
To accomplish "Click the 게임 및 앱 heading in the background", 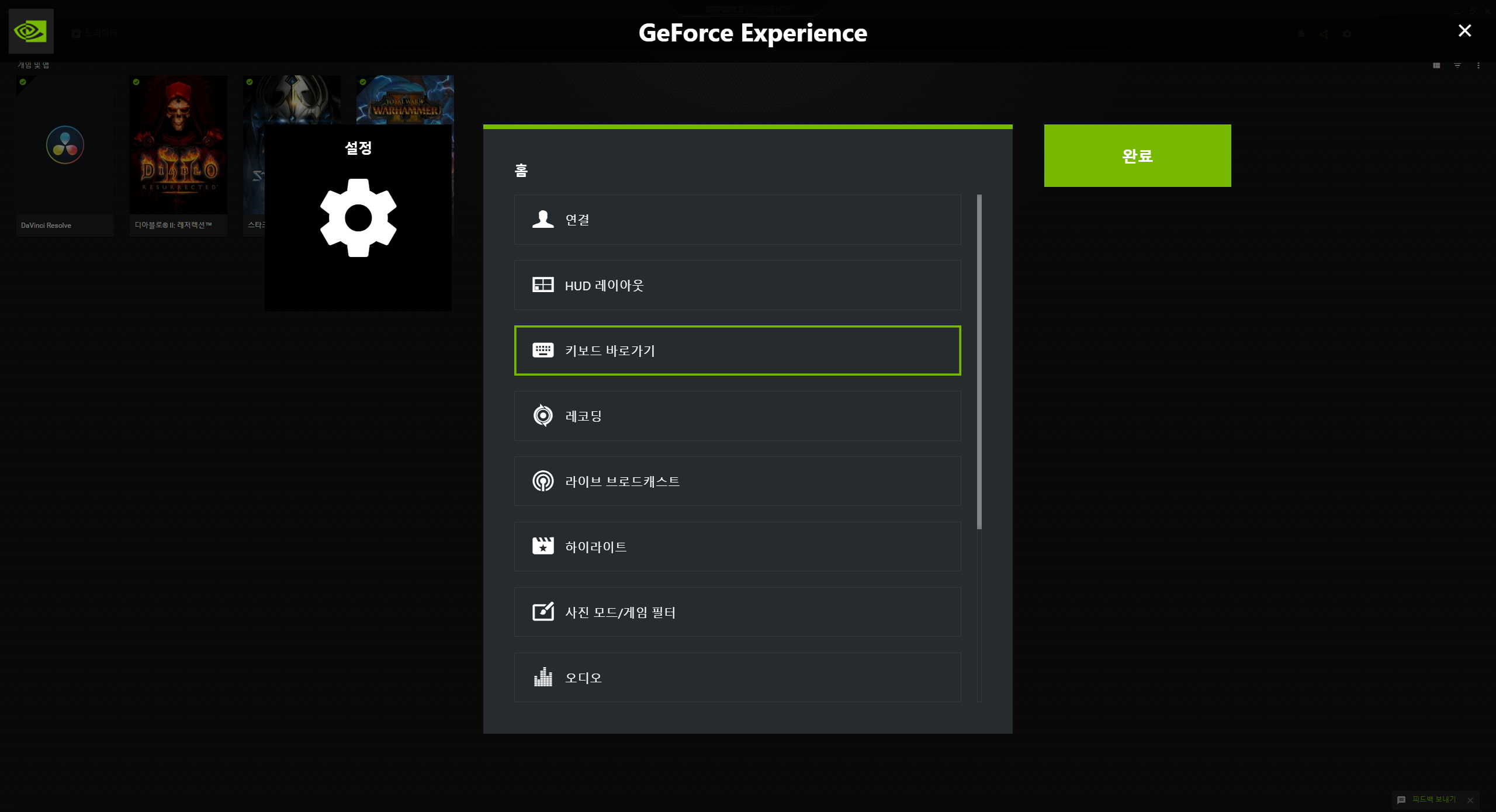I will pos(33,65).
